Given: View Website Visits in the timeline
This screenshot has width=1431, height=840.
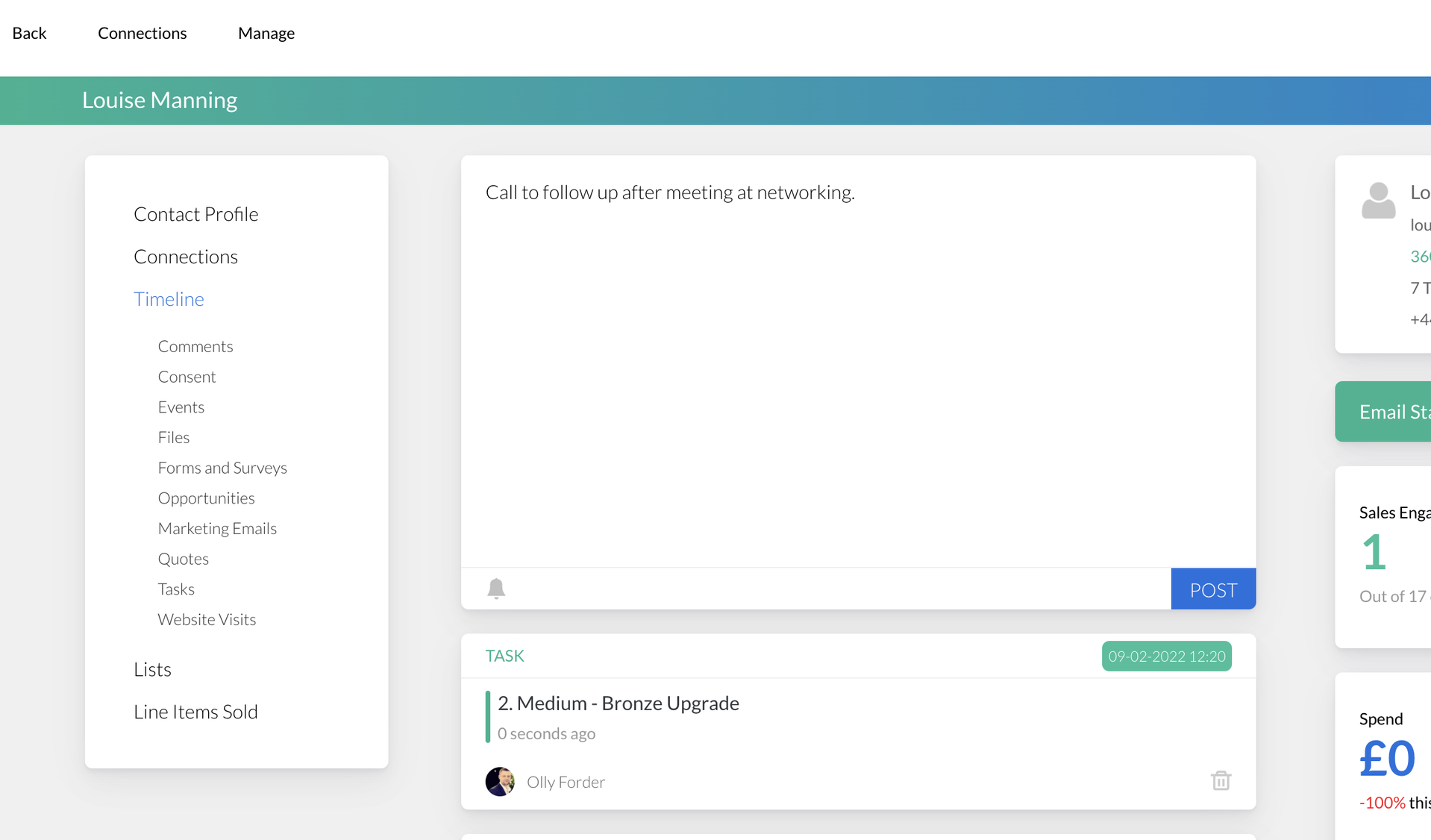Looking at the screenshot, I should click(x=207, y=619).
